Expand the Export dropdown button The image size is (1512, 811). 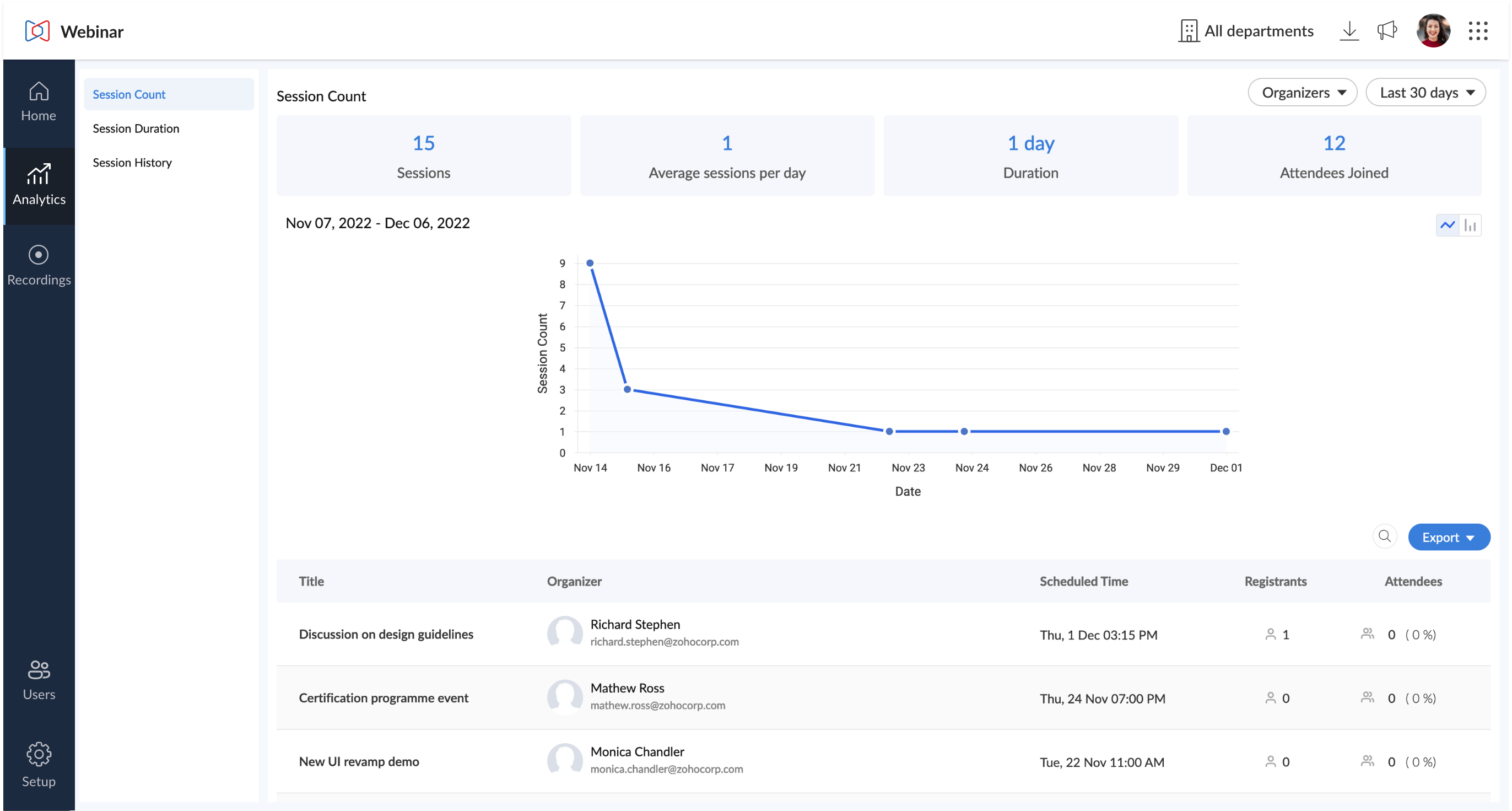(1448, 538)
